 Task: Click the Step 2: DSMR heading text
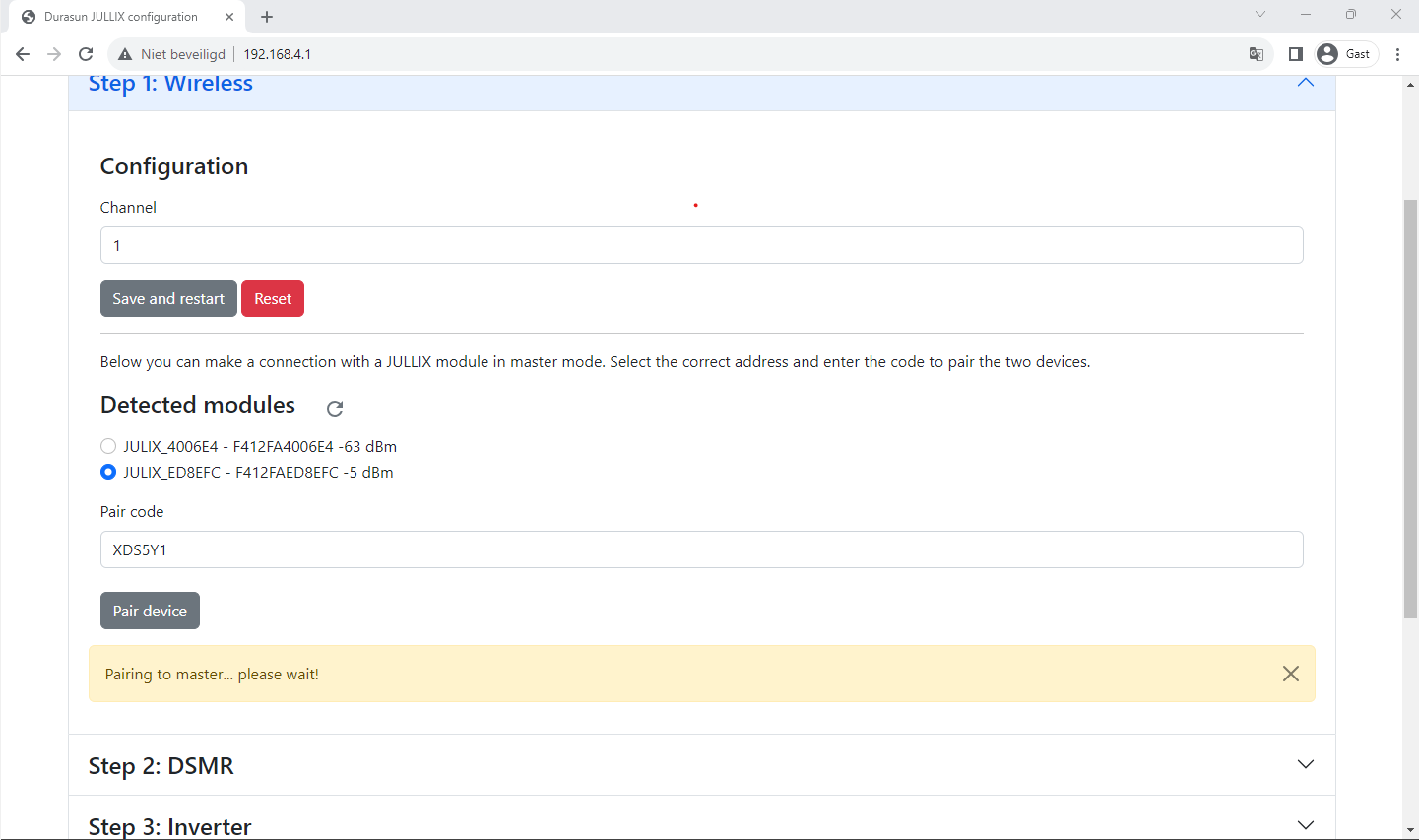point(161,765)
